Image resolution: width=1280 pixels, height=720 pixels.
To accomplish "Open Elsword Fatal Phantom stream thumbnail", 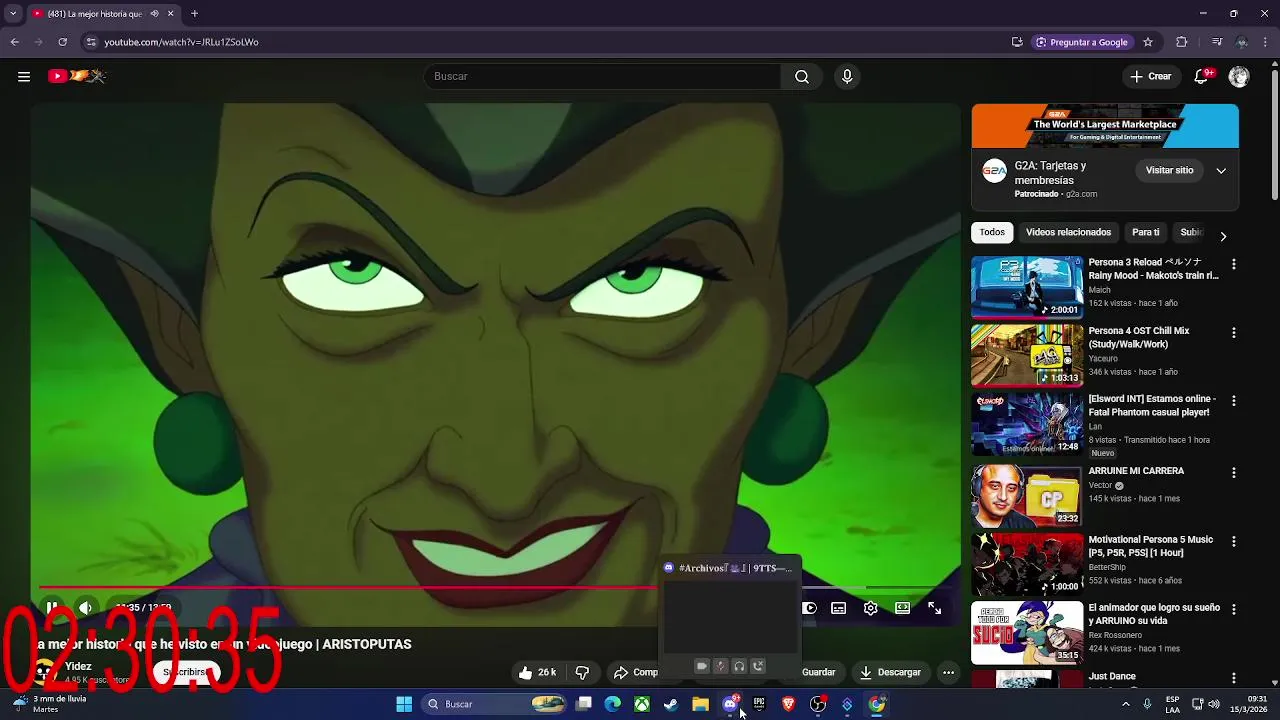I will click(x=1027, y=424).
